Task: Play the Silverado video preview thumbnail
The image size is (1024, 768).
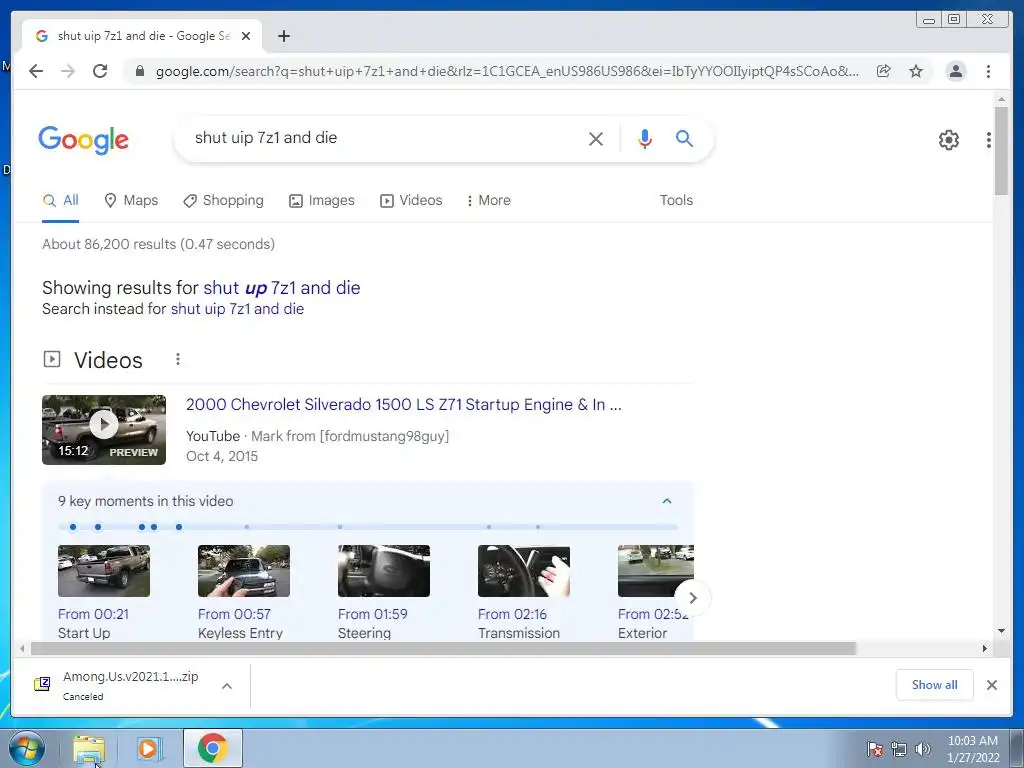Action: (104, 430)
